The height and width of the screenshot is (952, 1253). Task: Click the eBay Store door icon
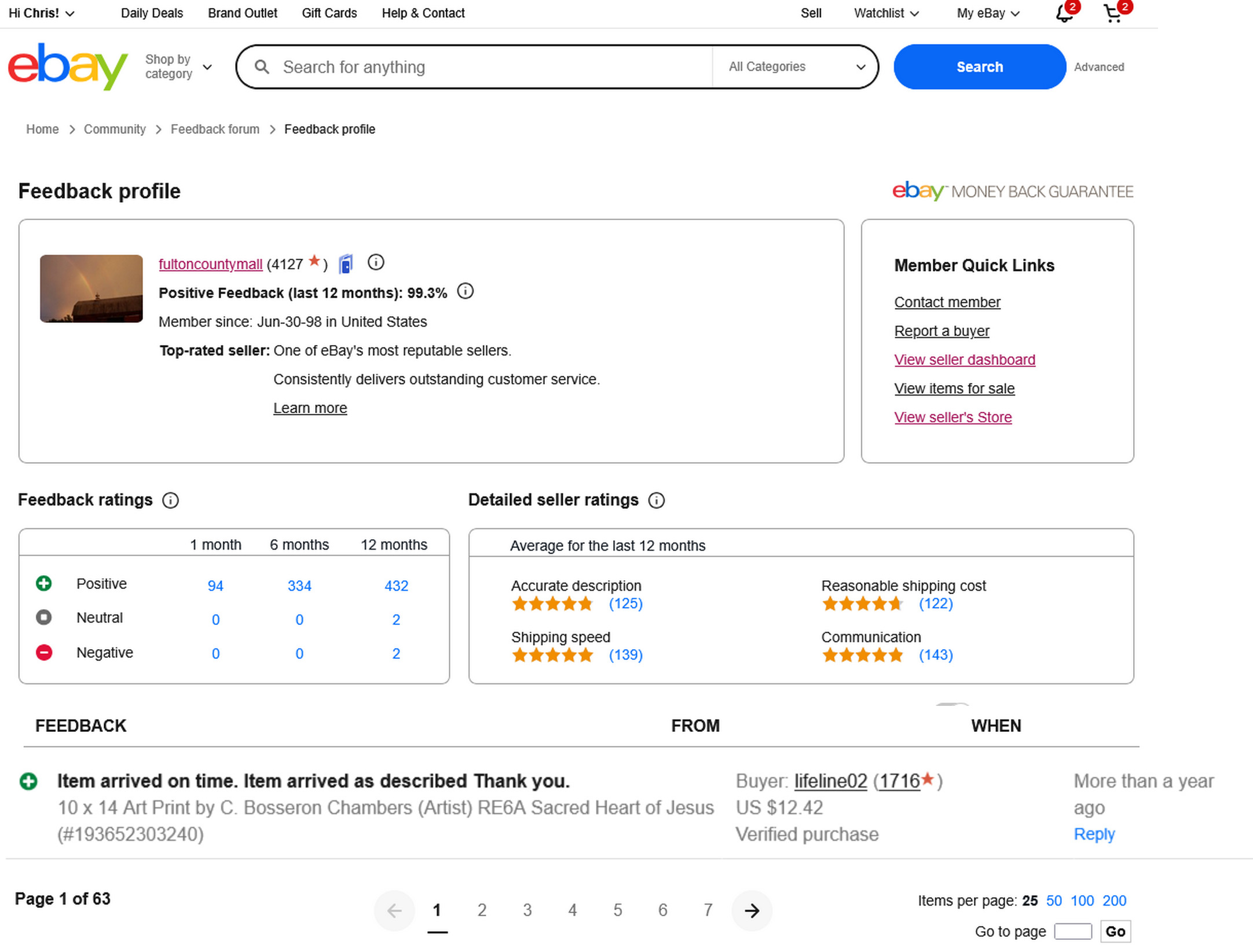346,264
